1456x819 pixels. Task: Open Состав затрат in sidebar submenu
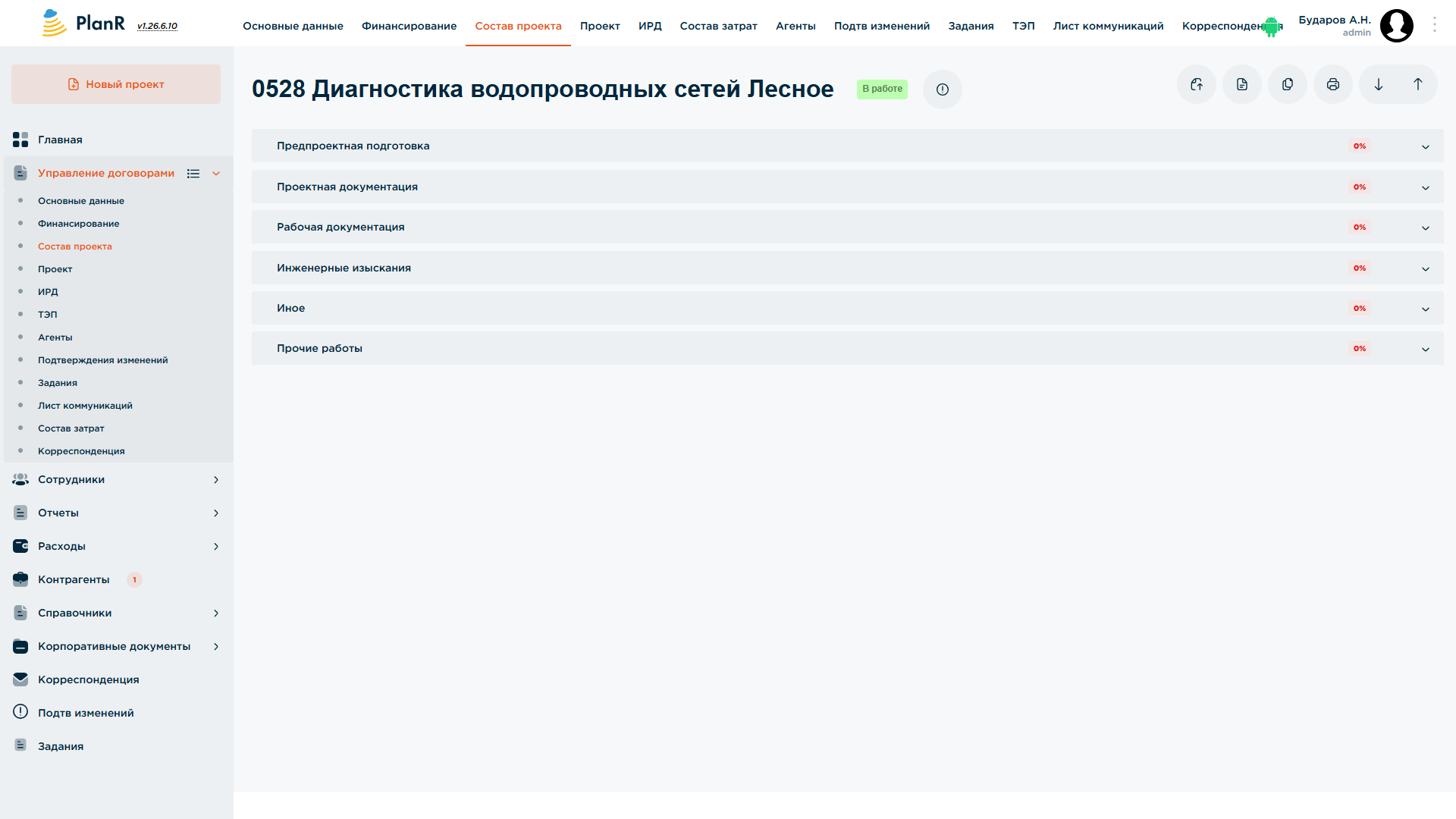(x=71, y=428)
